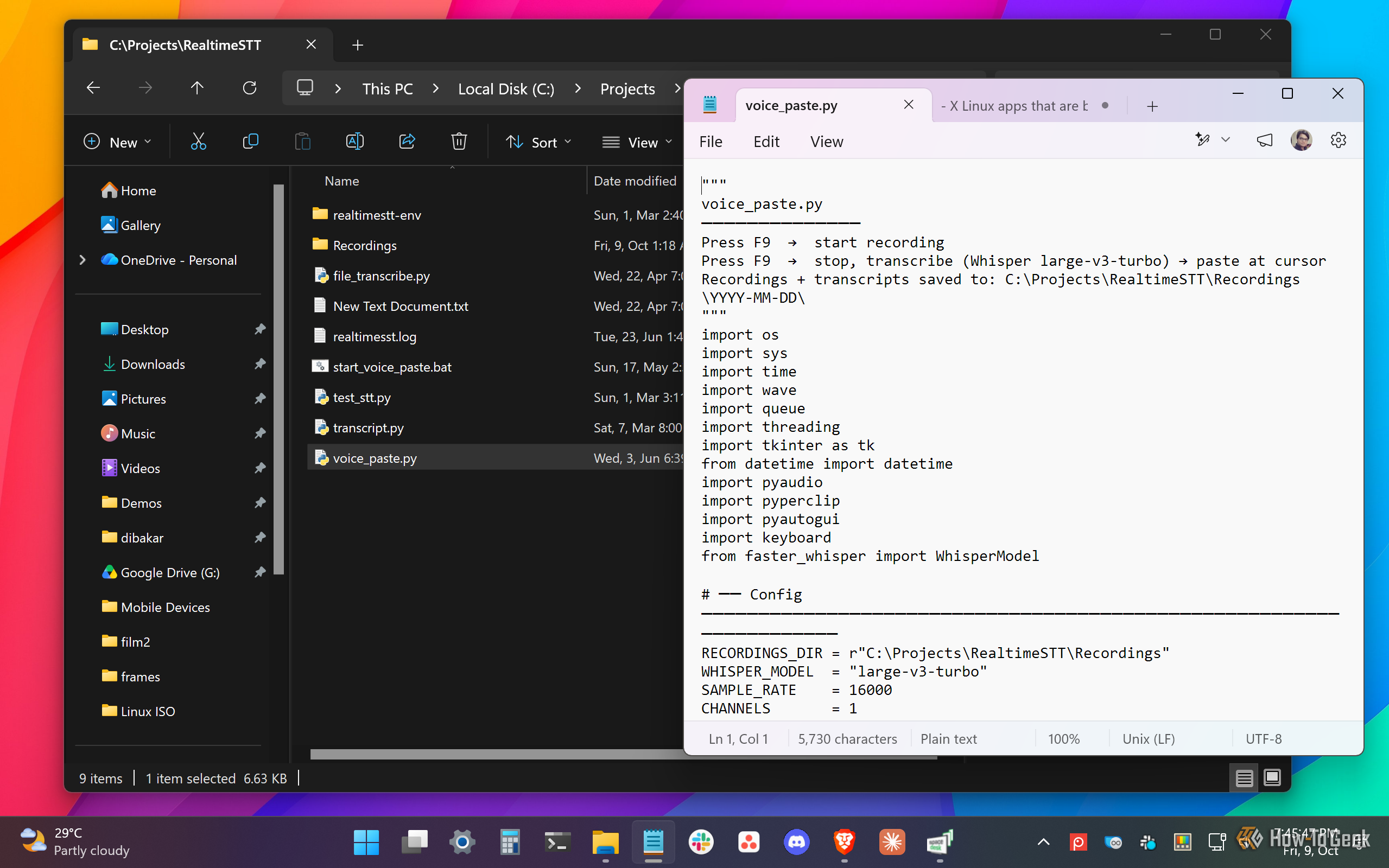Viewport: 1389px width, 868px height.
Task: Open Discord from the taskbar
Action: click(796, 842)
